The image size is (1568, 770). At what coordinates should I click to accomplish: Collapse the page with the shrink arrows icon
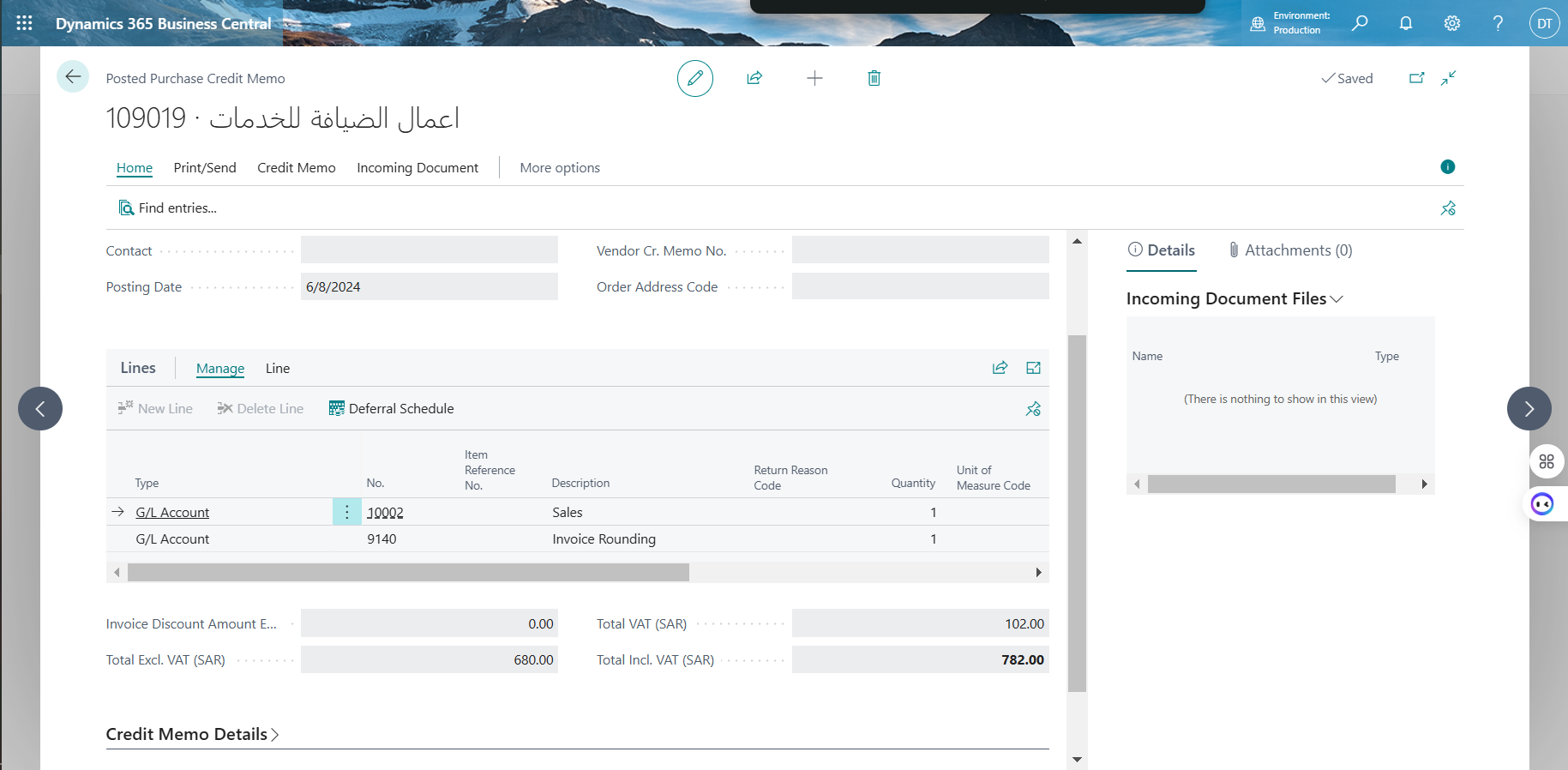pos(1449,78)
